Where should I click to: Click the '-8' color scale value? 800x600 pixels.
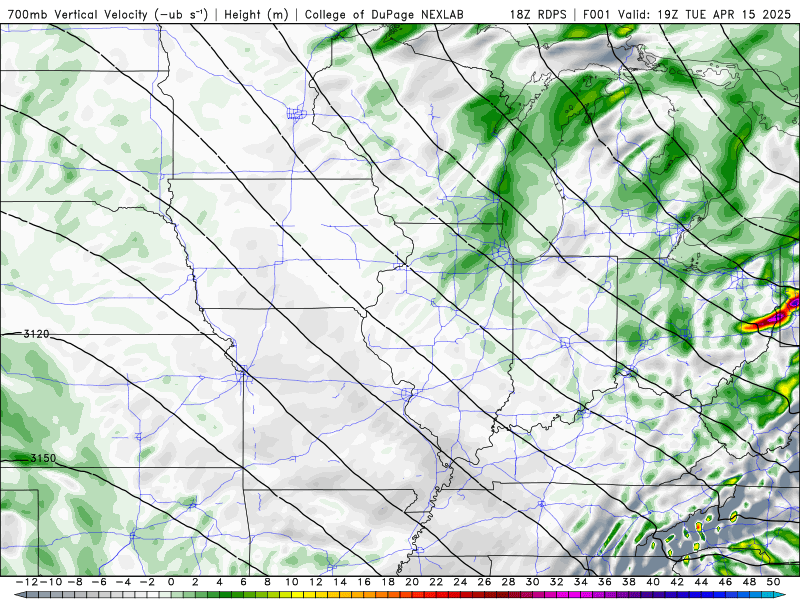tap(75, 582)
